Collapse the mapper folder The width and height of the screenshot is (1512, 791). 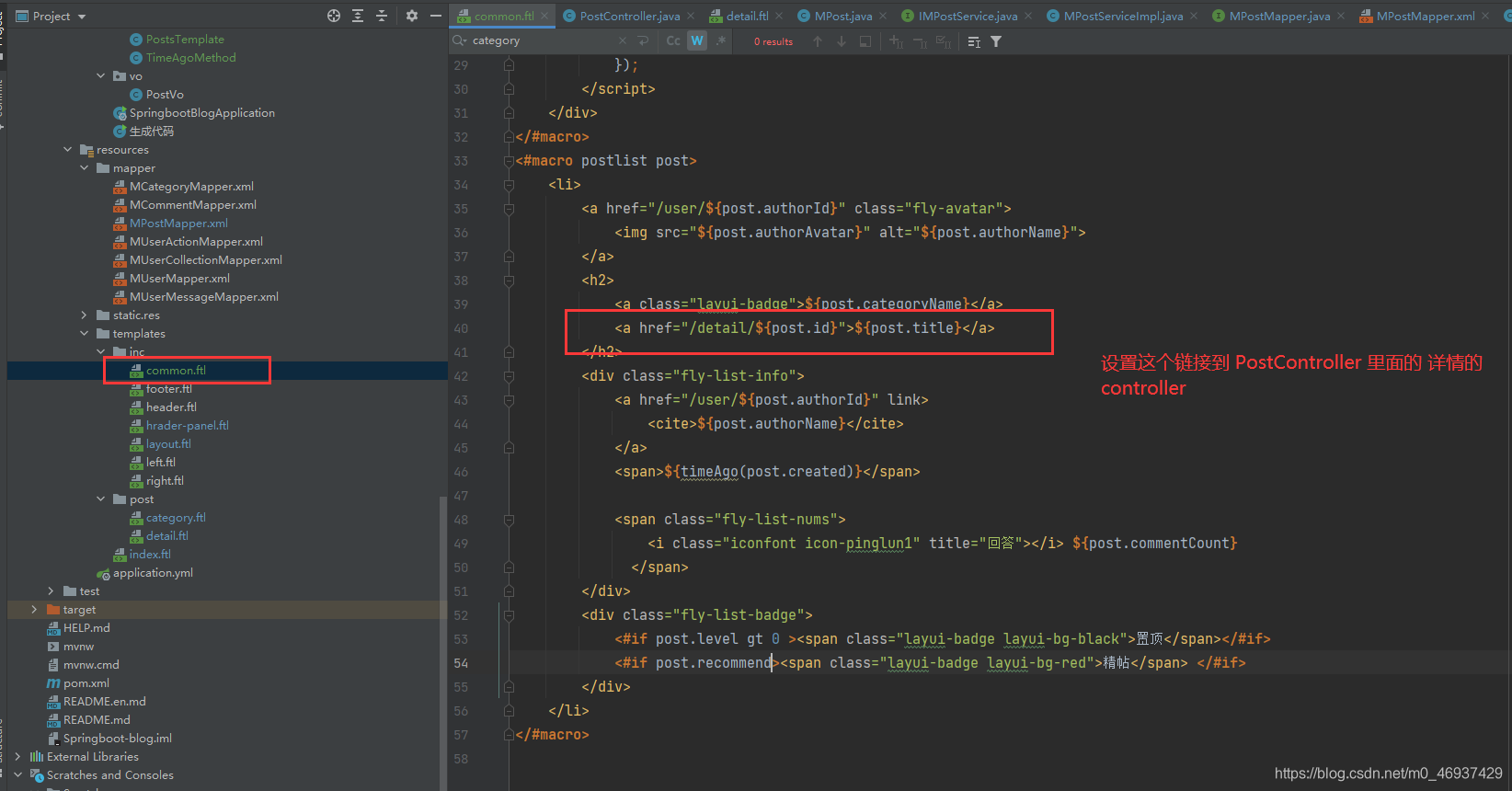tap(85, 168)
